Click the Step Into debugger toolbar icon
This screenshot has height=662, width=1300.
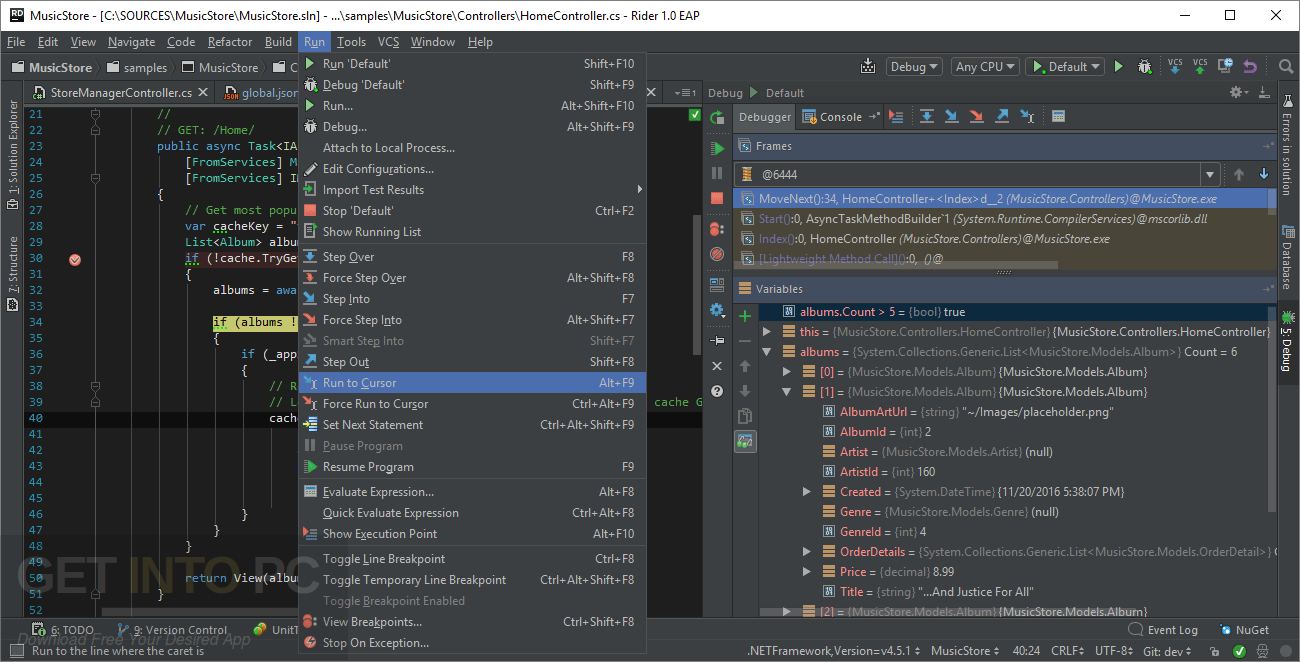coord(952,117)
